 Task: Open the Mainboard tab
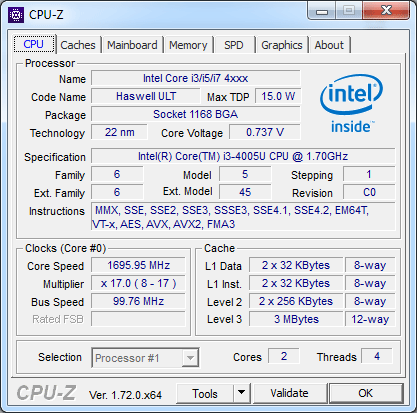click(x=132, y=45)
